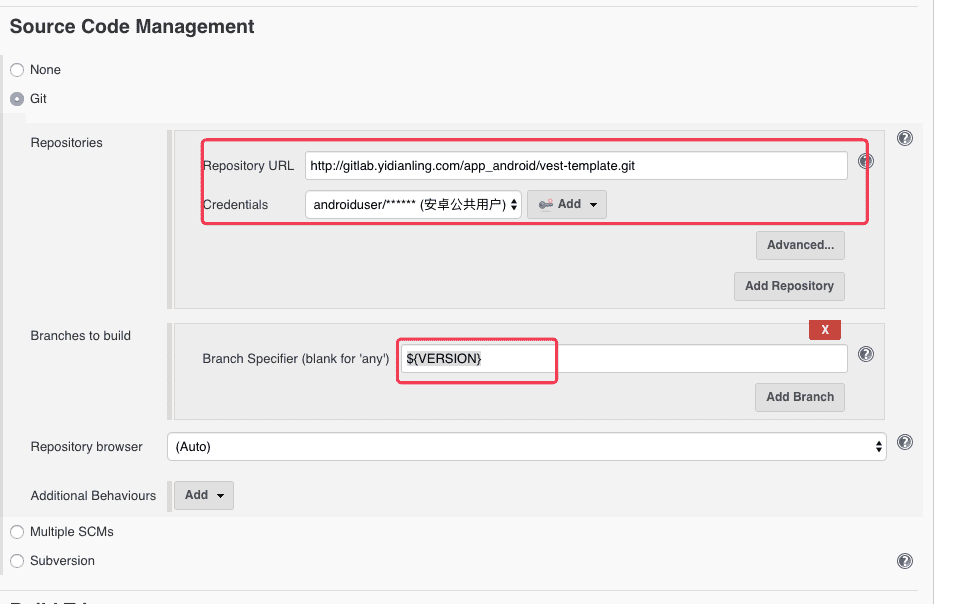Viewport: 979px width, 604px height.
Task: Click the Source Code Management heading
Action: point(132,27)
